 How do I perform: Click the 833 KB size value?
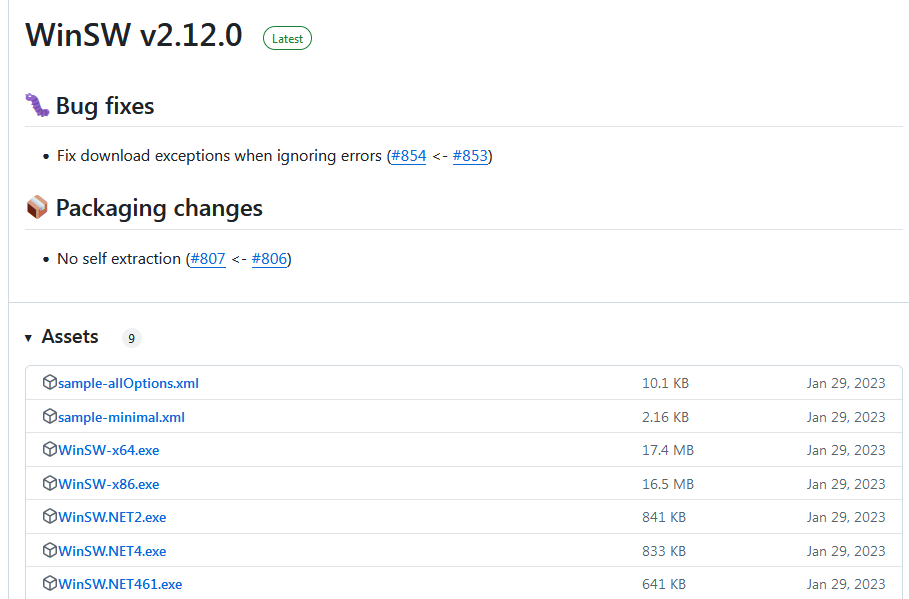(x=664, y=550)
